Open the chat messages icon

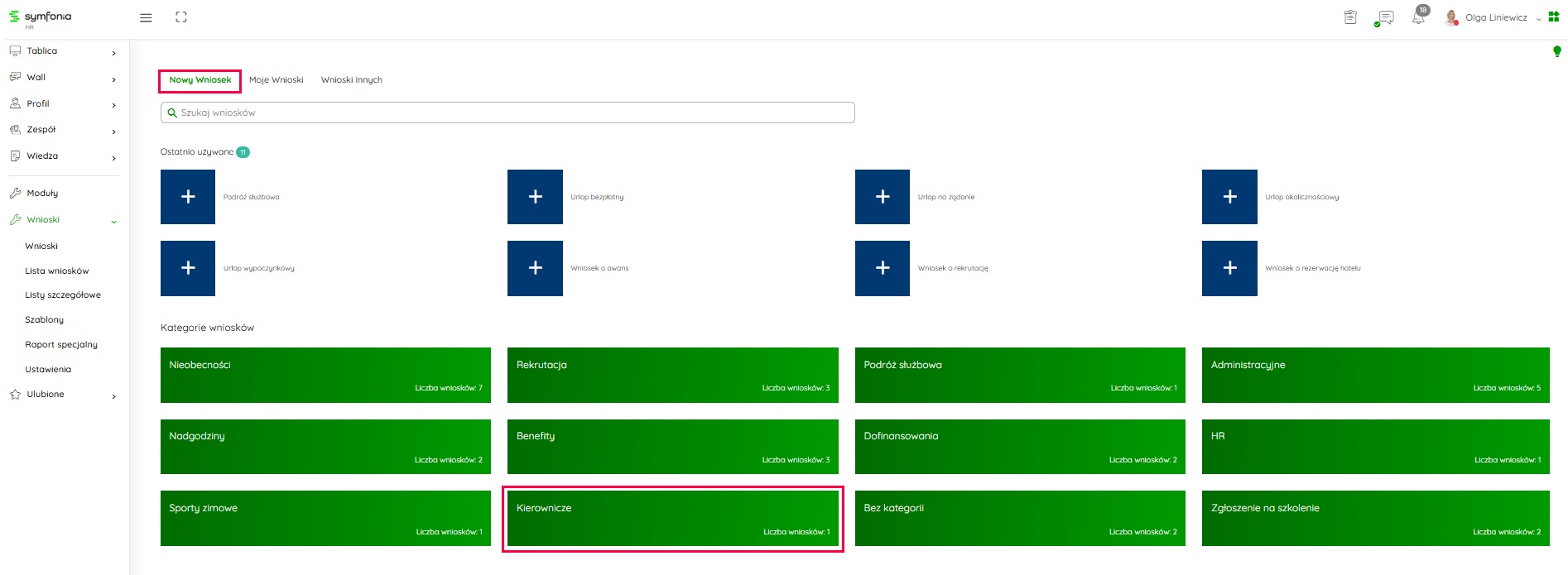coord(1384,17)
